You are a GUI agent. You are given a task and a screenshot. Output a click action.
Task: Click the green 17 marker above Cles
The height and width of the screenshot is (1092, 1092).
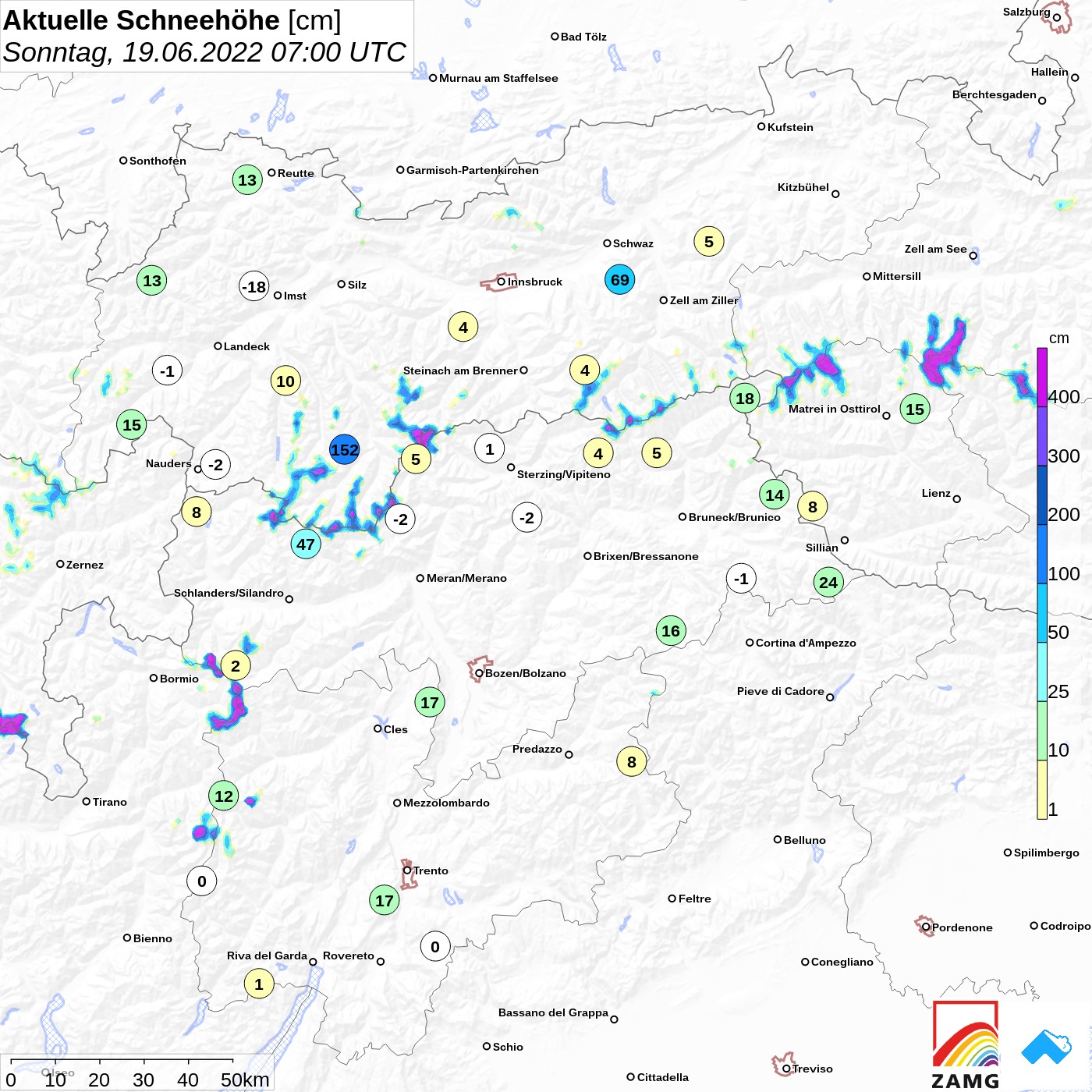430,703
